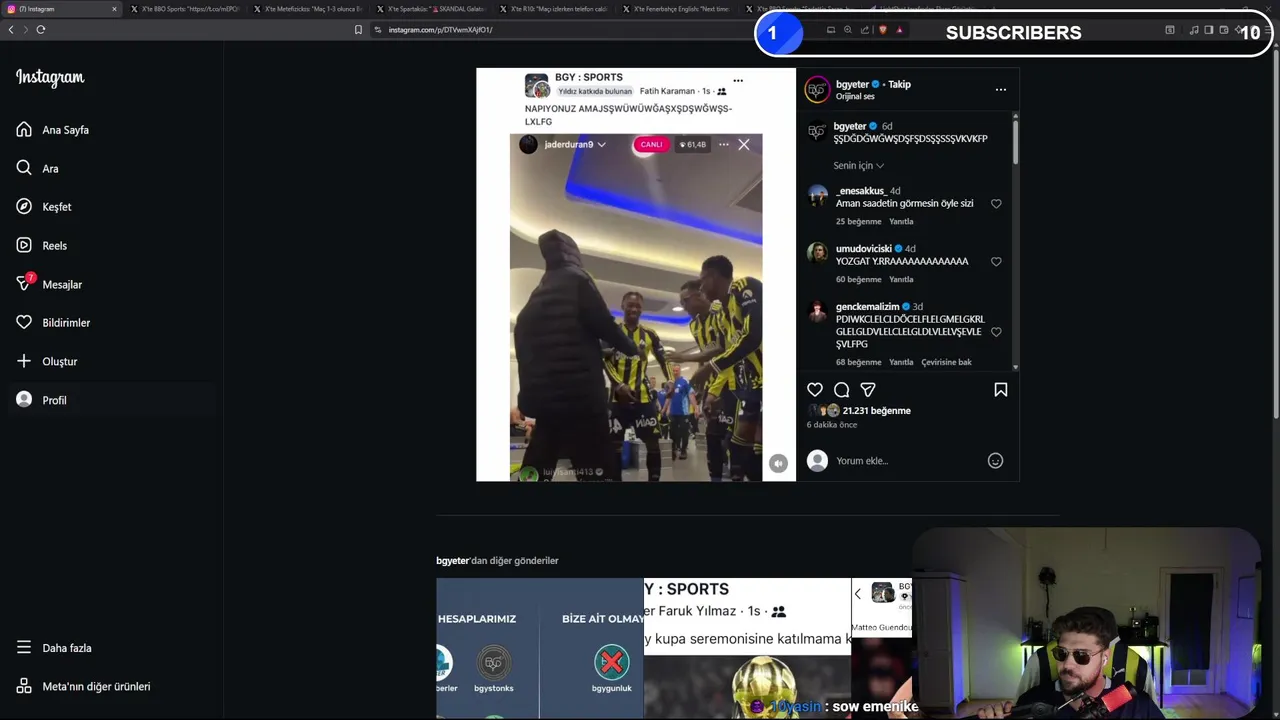Click the 6 dakika önce timestamp
Viewport: 1280px width, 720px height.
click(x=832, y=425)
